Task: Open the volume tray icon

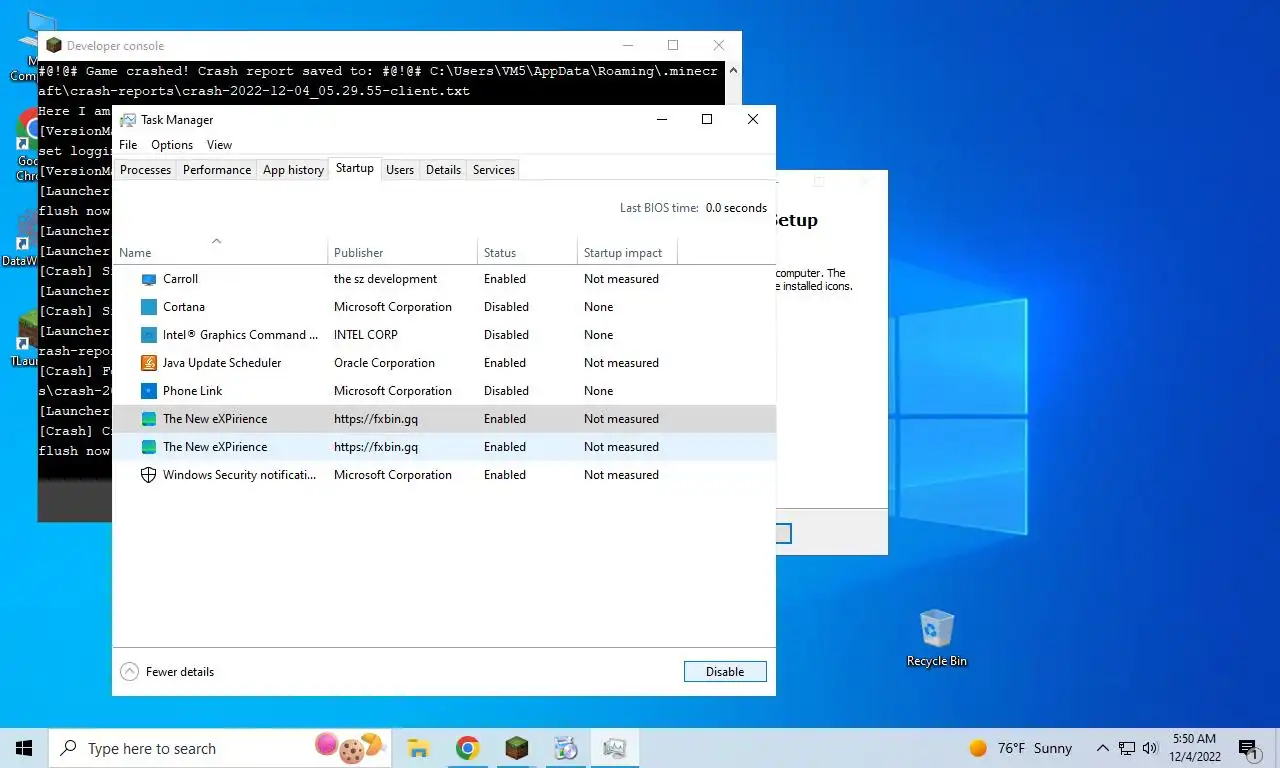Action: click(1150, 748)
